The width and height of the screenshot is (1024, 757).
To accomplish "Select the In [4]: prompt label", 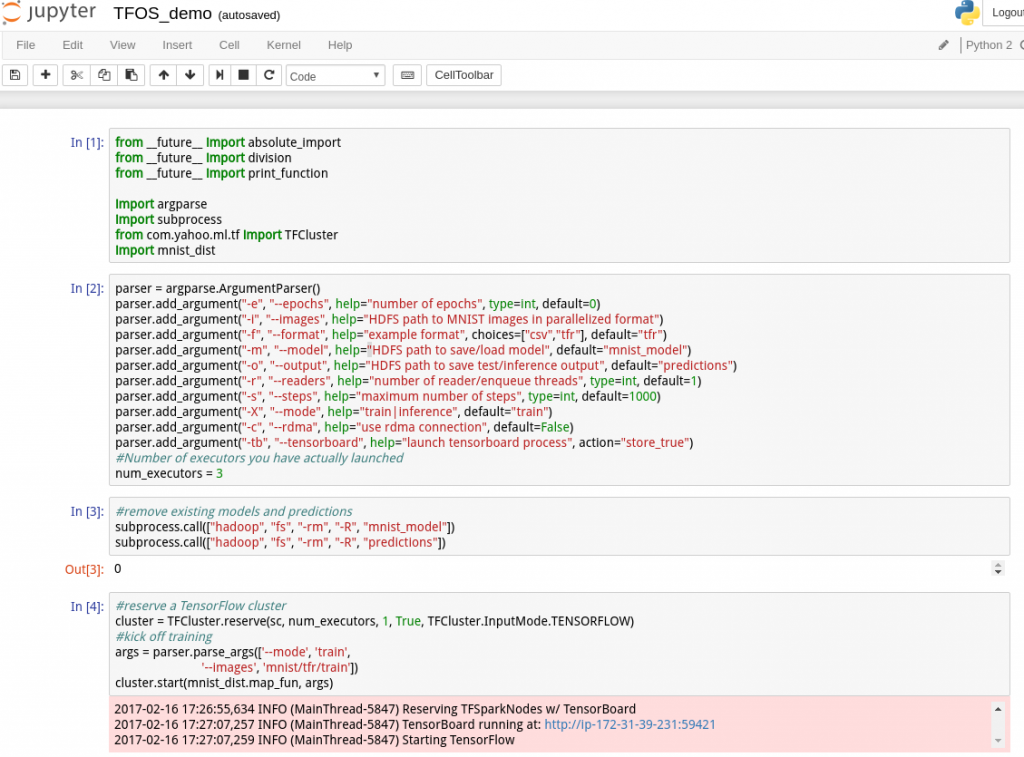I will point(87,606).
